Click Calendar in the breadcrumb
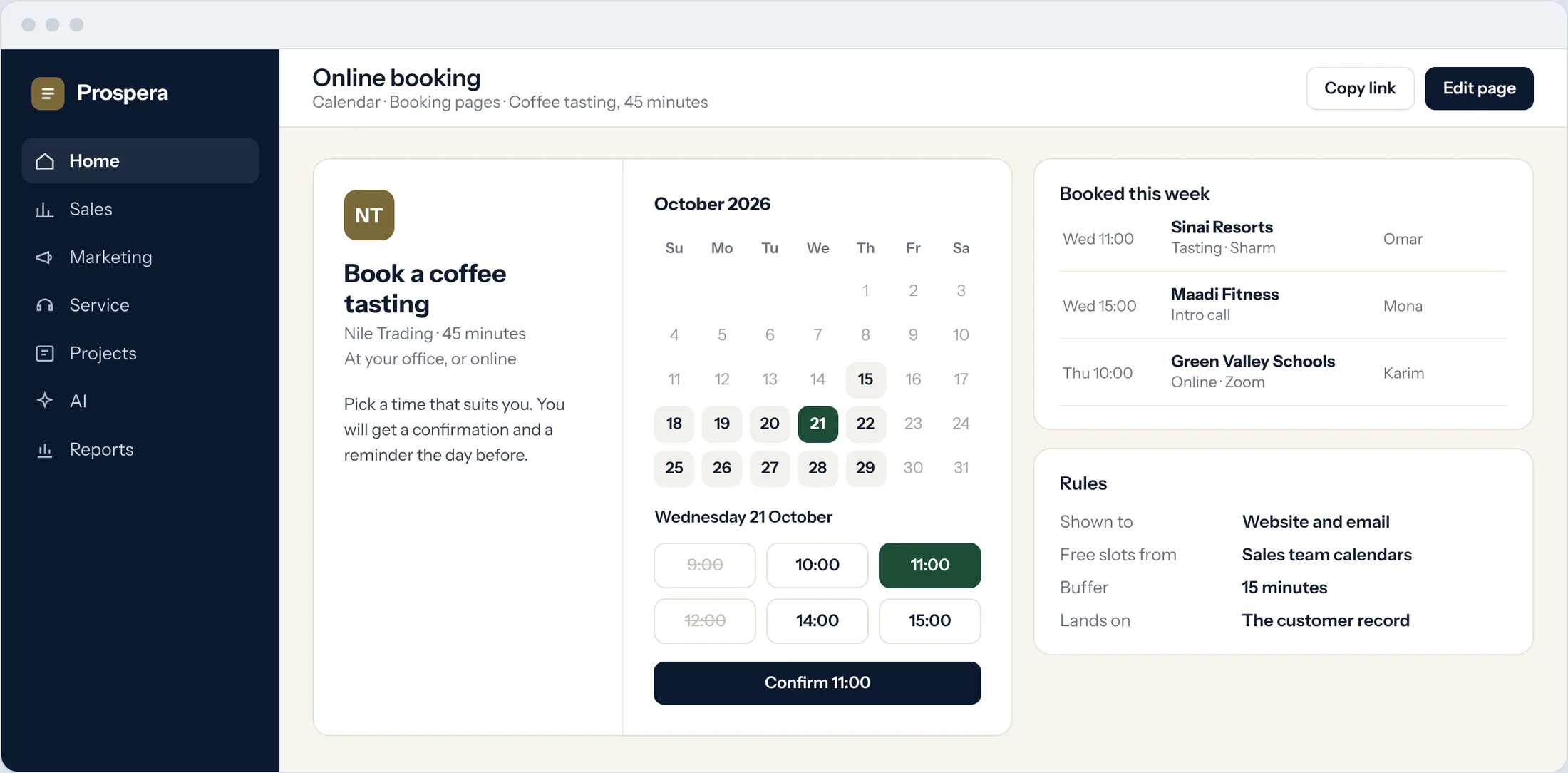Screen dimensions: 1568x773 [346, 102]
